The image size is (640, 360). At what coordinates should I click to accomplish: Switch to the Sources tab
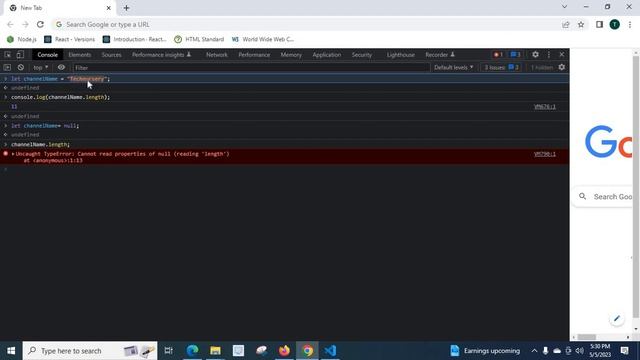(x=111, y=55)
